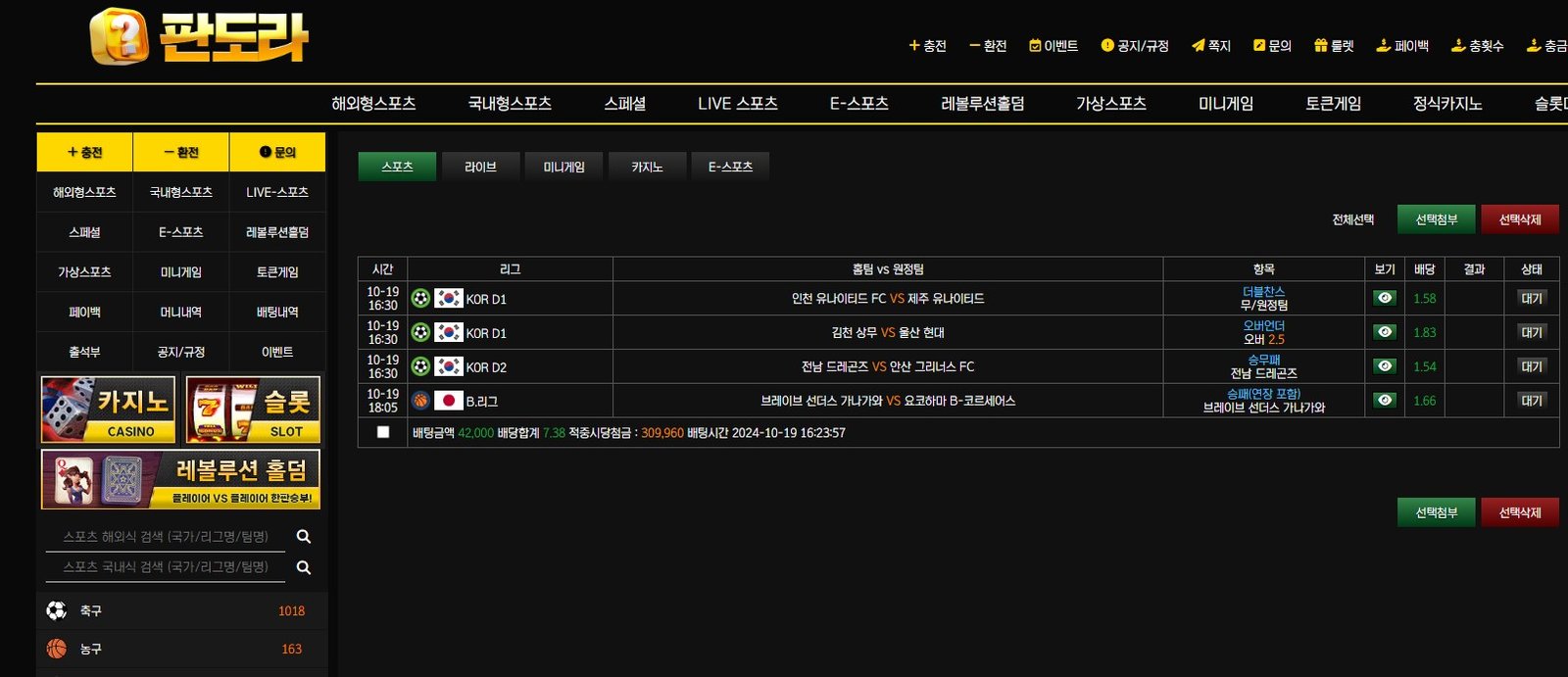
Task: Switch to the 미니게임 history tab
Action: 563,167
